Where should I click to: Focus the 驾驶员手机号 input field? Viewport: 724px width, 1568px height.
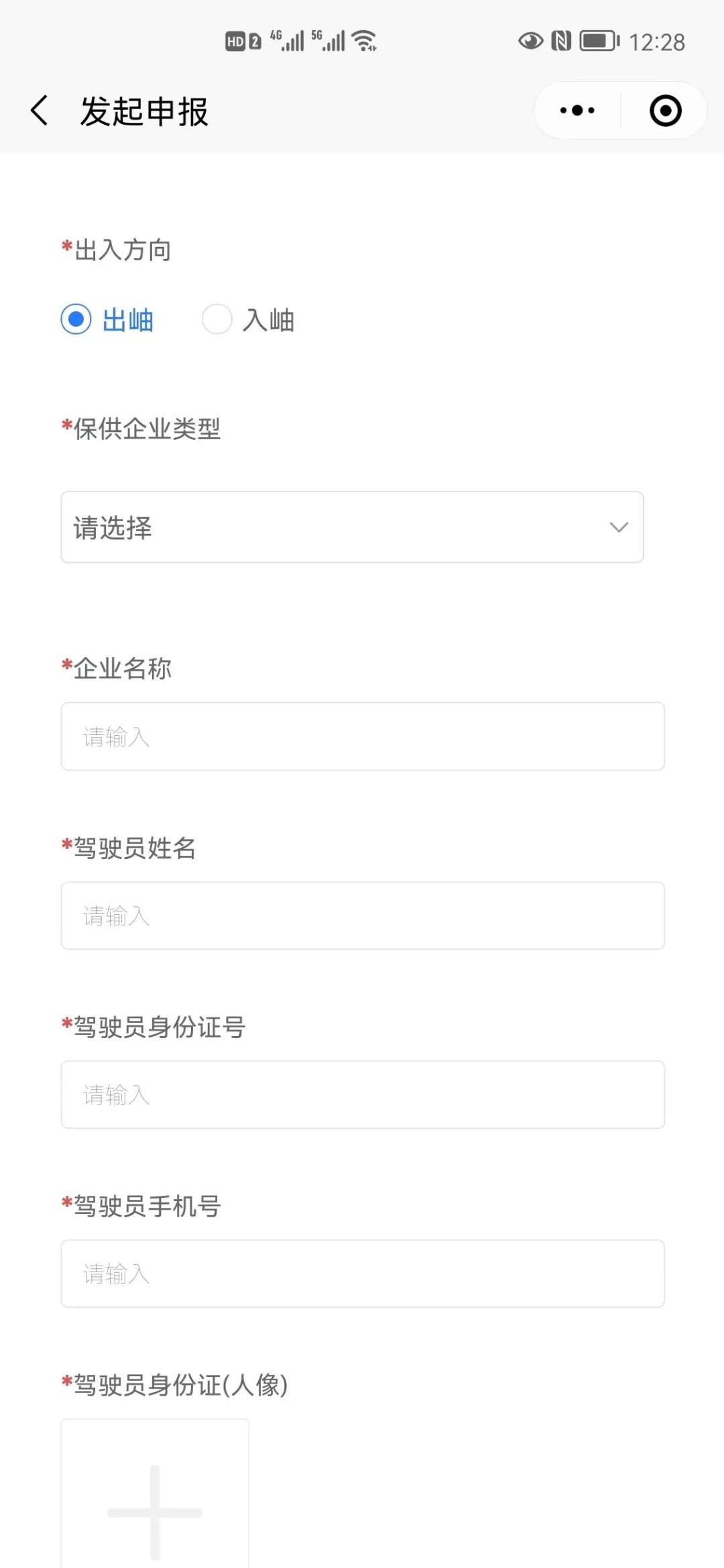click(x=363, y=1274)
